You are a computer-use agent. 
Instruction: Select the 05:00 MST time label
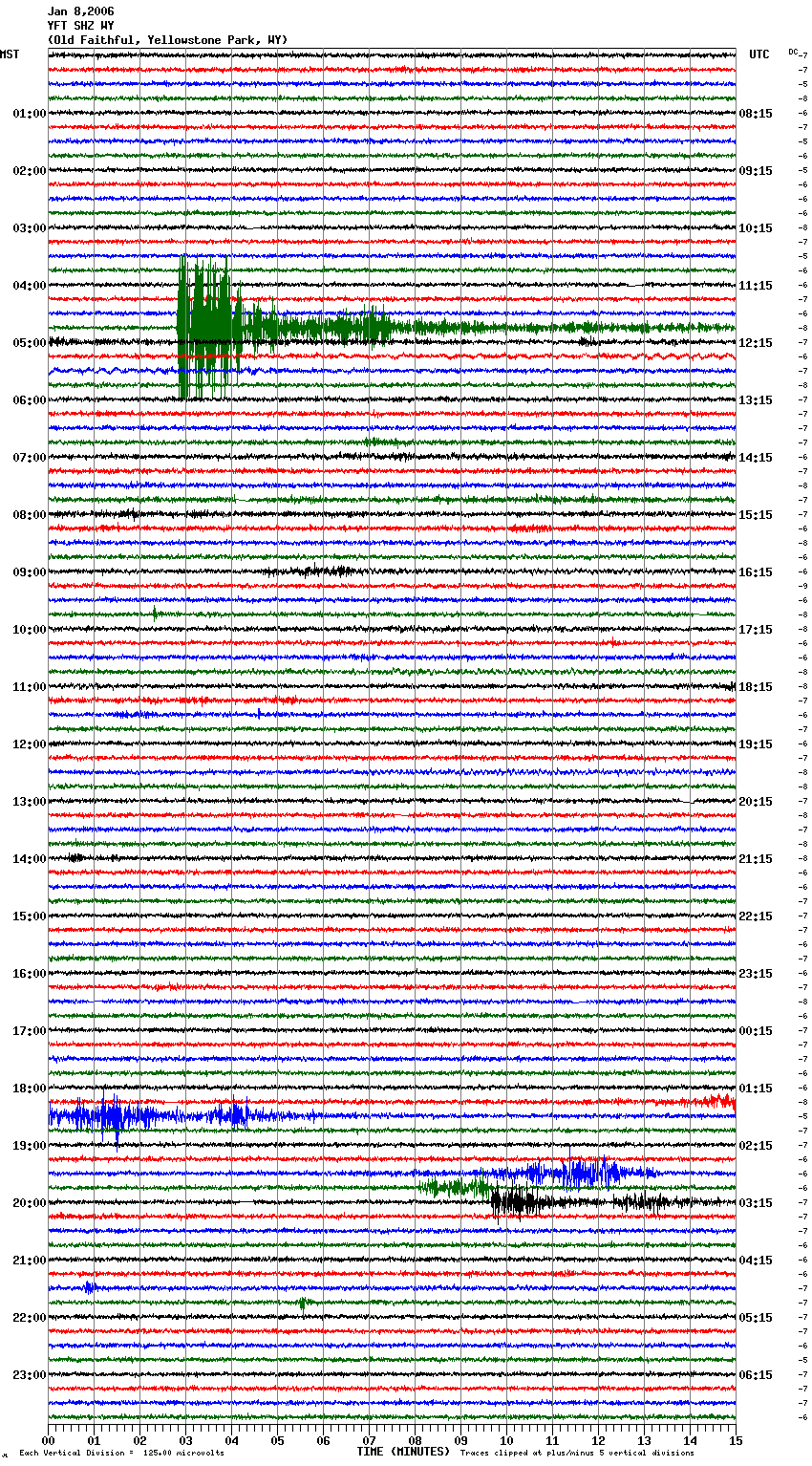30,343
